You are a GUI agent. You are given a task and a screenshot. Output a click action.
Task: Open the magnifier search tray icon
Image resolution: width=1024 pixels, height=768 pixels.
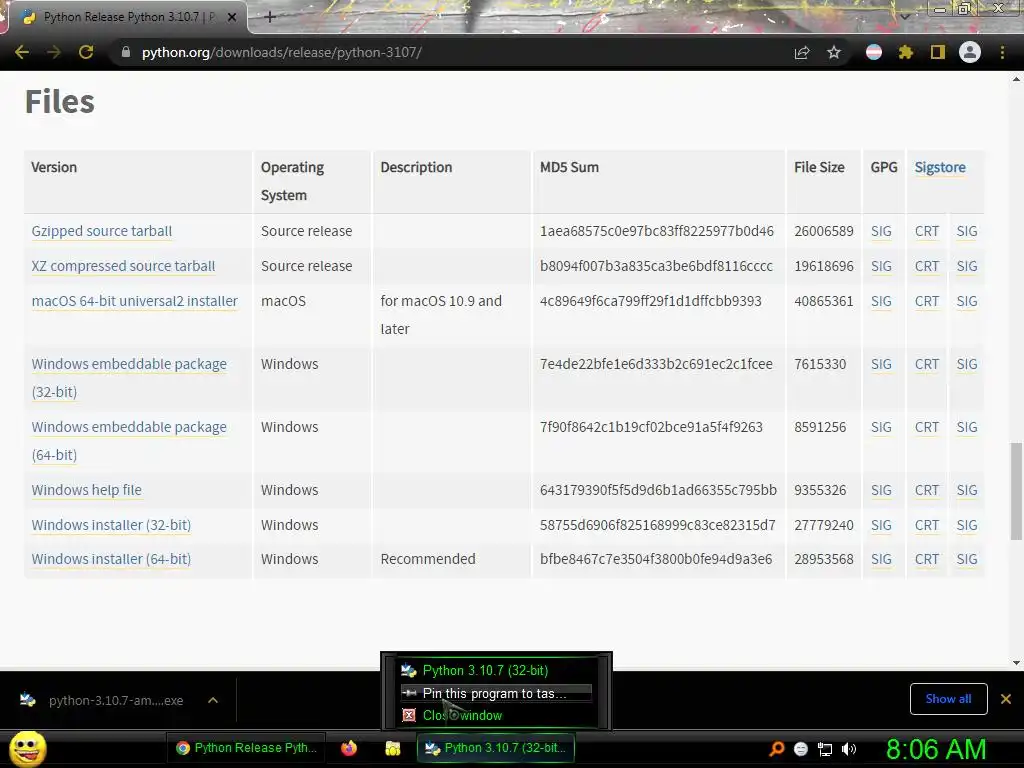pyautogui.click(x=776, y=748)
